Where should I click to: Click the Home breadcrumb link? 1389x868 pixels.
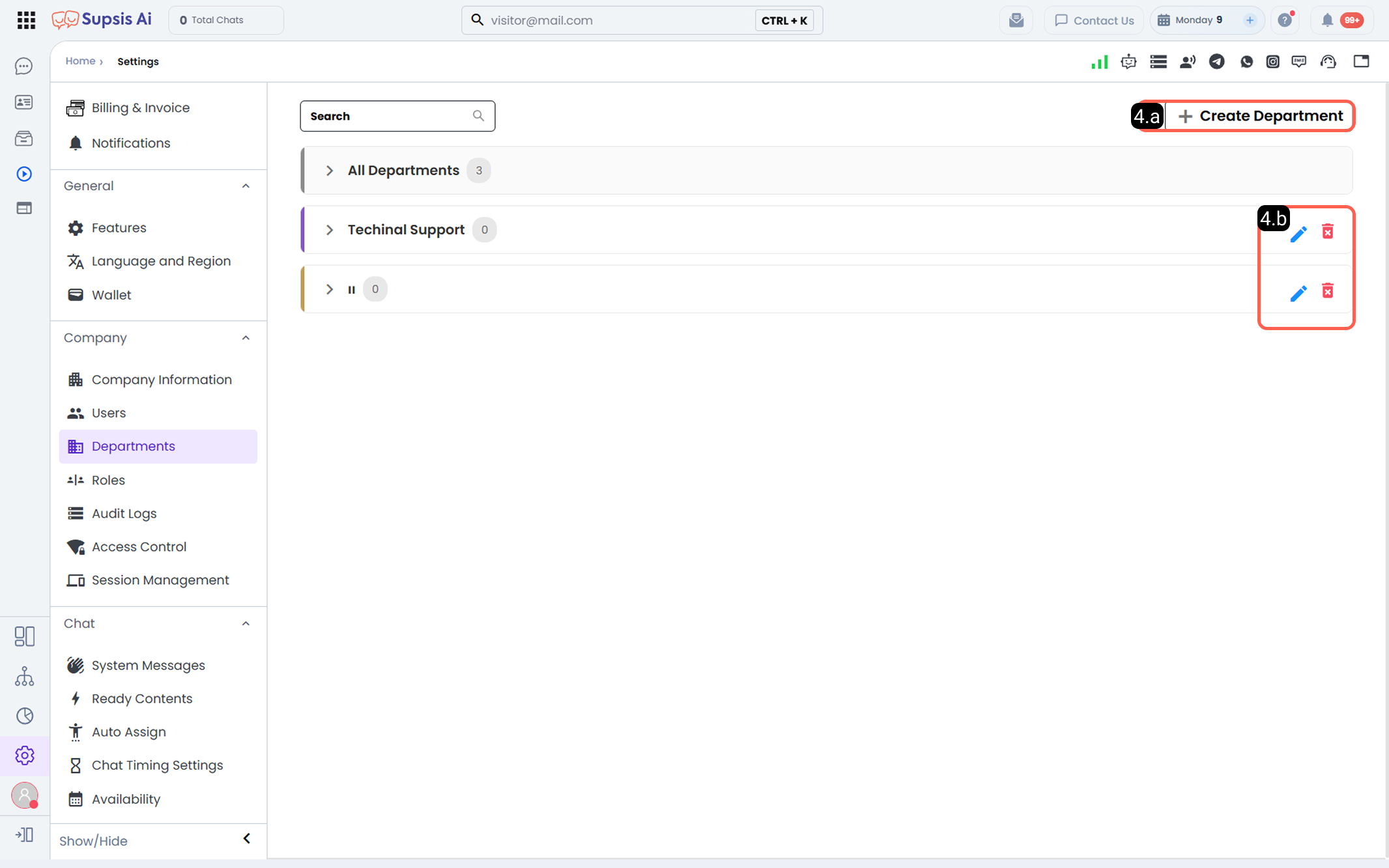coord(80,61)
